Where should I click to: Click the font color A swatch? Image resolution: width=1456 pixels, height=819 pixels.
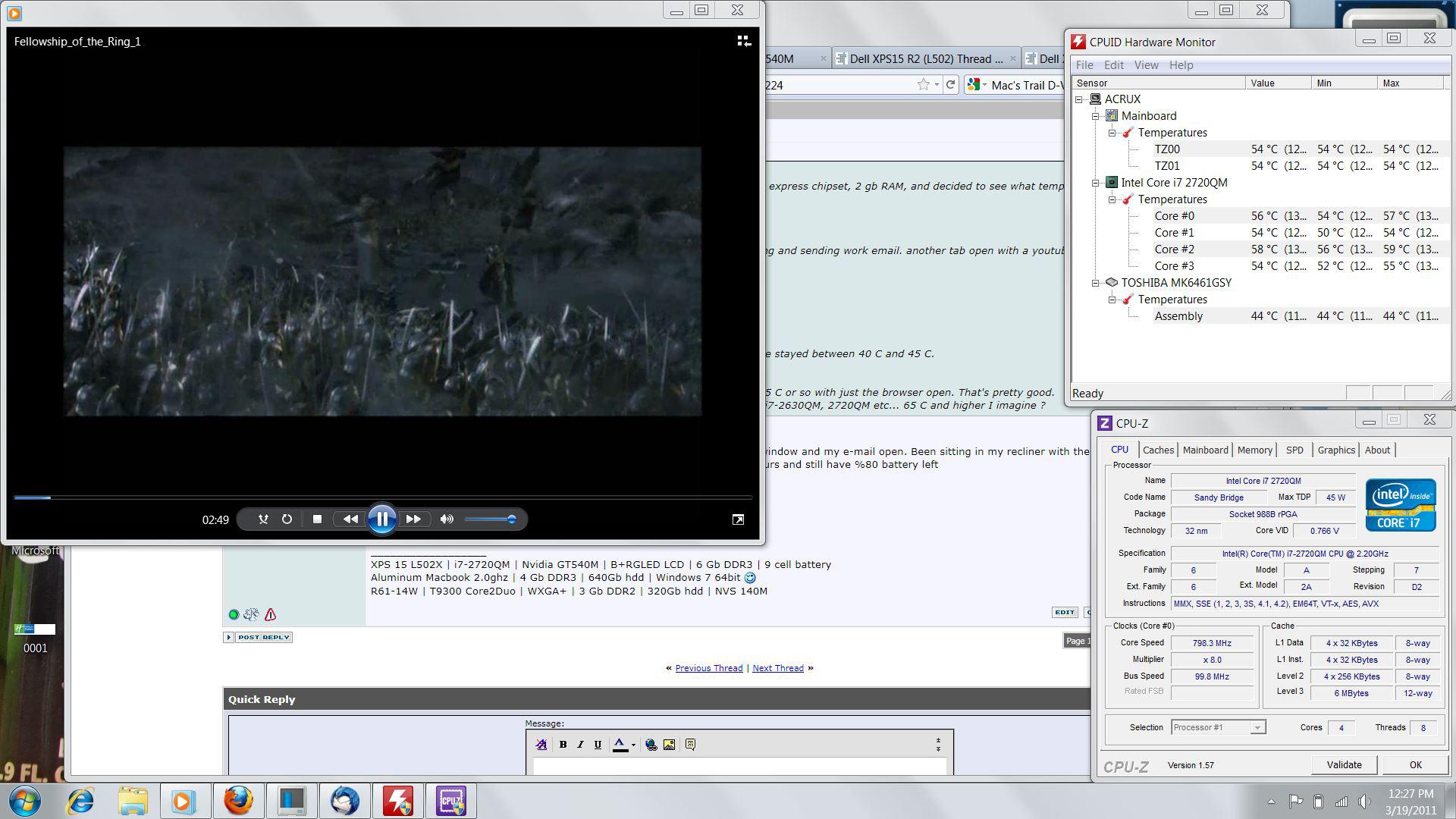pos(620,745)
